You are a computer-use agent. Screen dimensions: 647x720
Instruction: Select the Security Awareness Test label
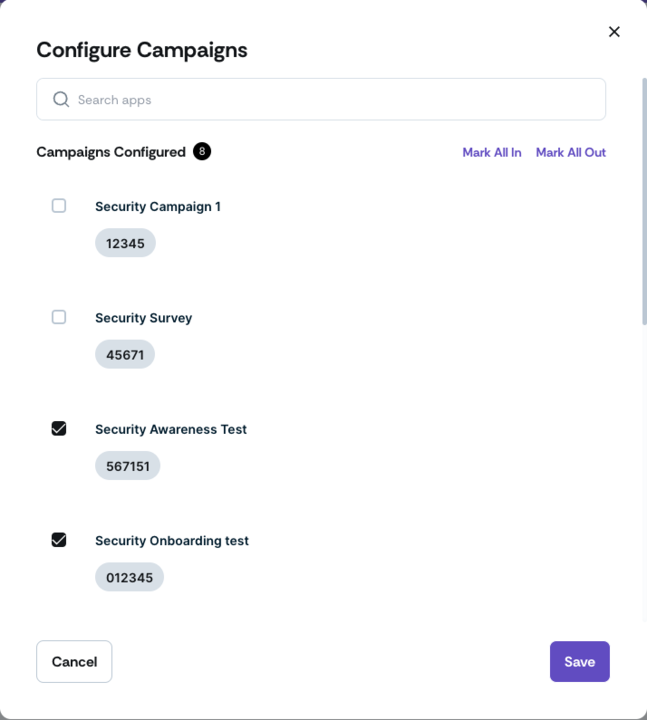coord(171,429)
